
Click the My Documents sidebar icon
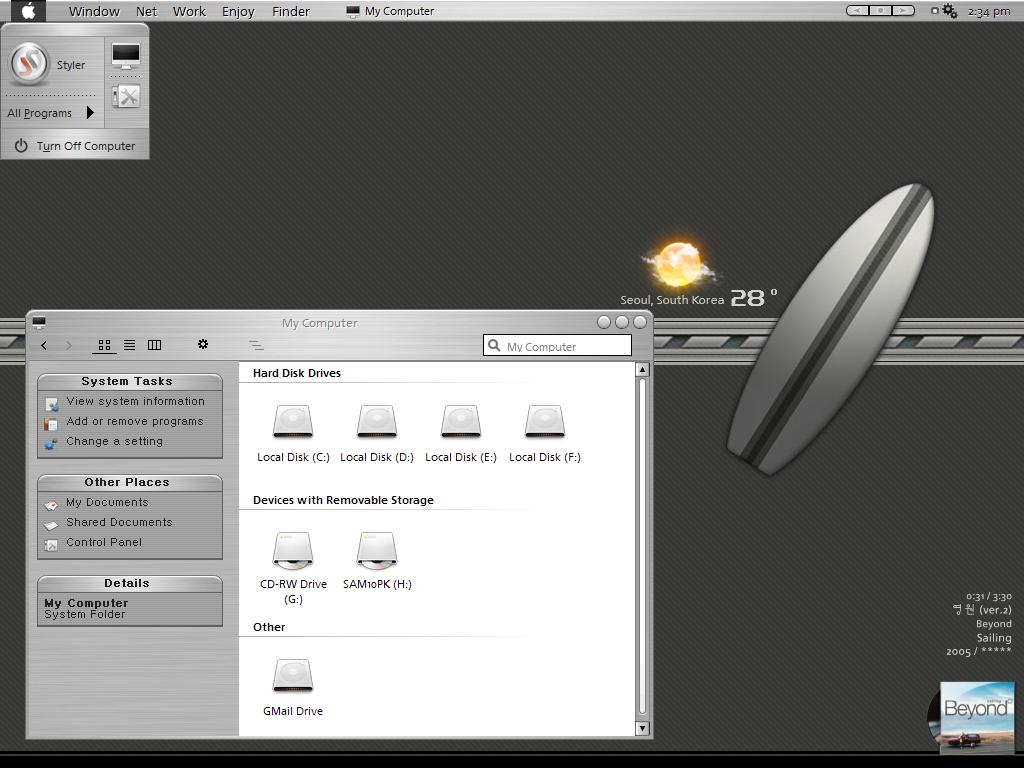coord(51,505)
